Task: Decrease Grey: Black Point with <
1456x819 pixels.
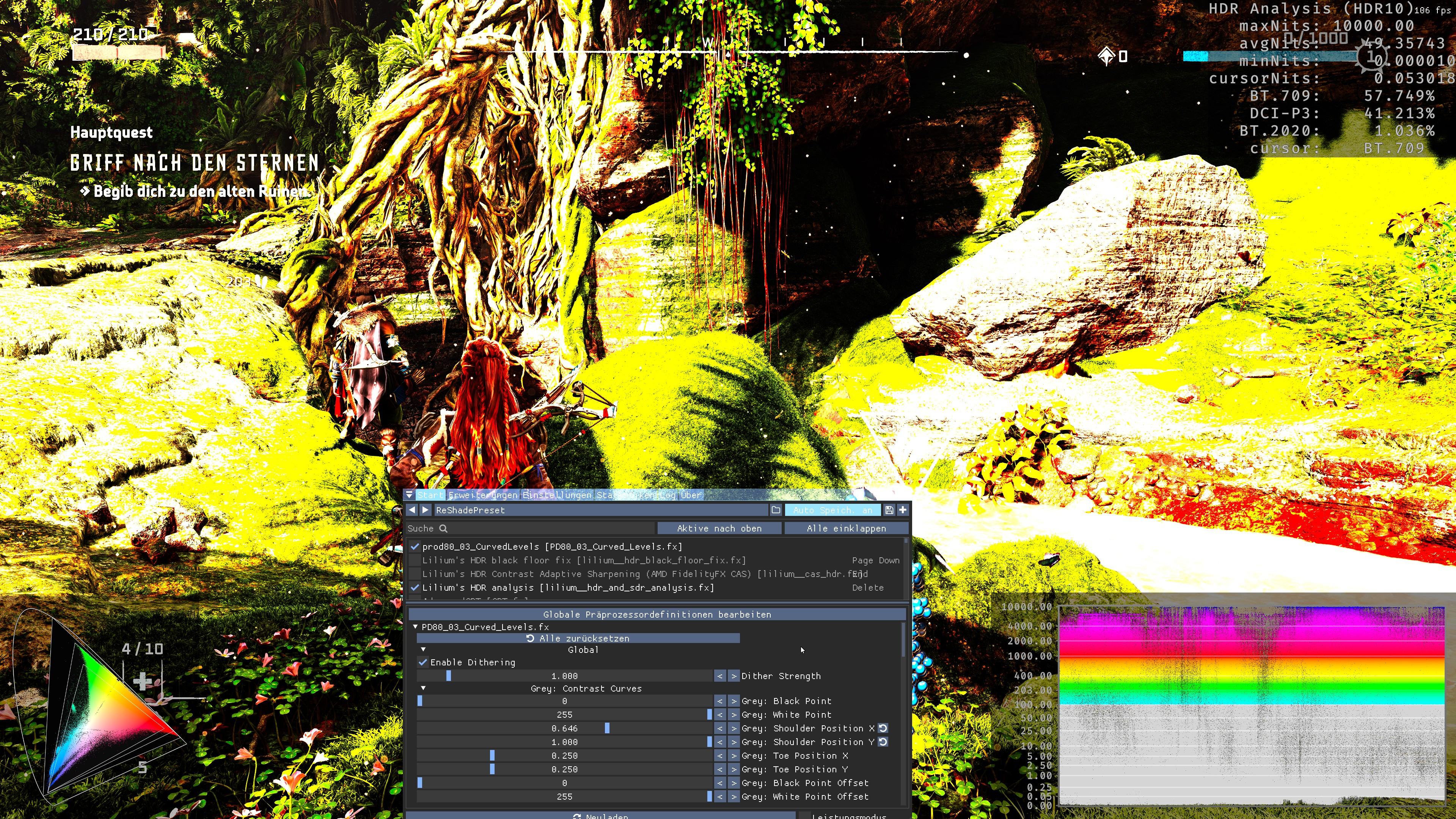Action: click(719, 701)
